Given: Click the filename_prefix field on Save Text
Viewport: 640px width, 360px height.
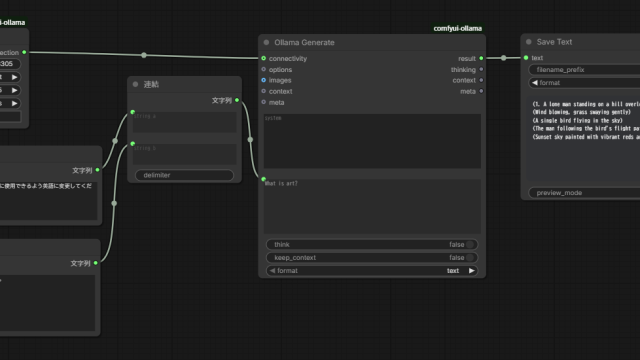Looking at the screenshot, I should pyautogui.click(x=584, y=70).
